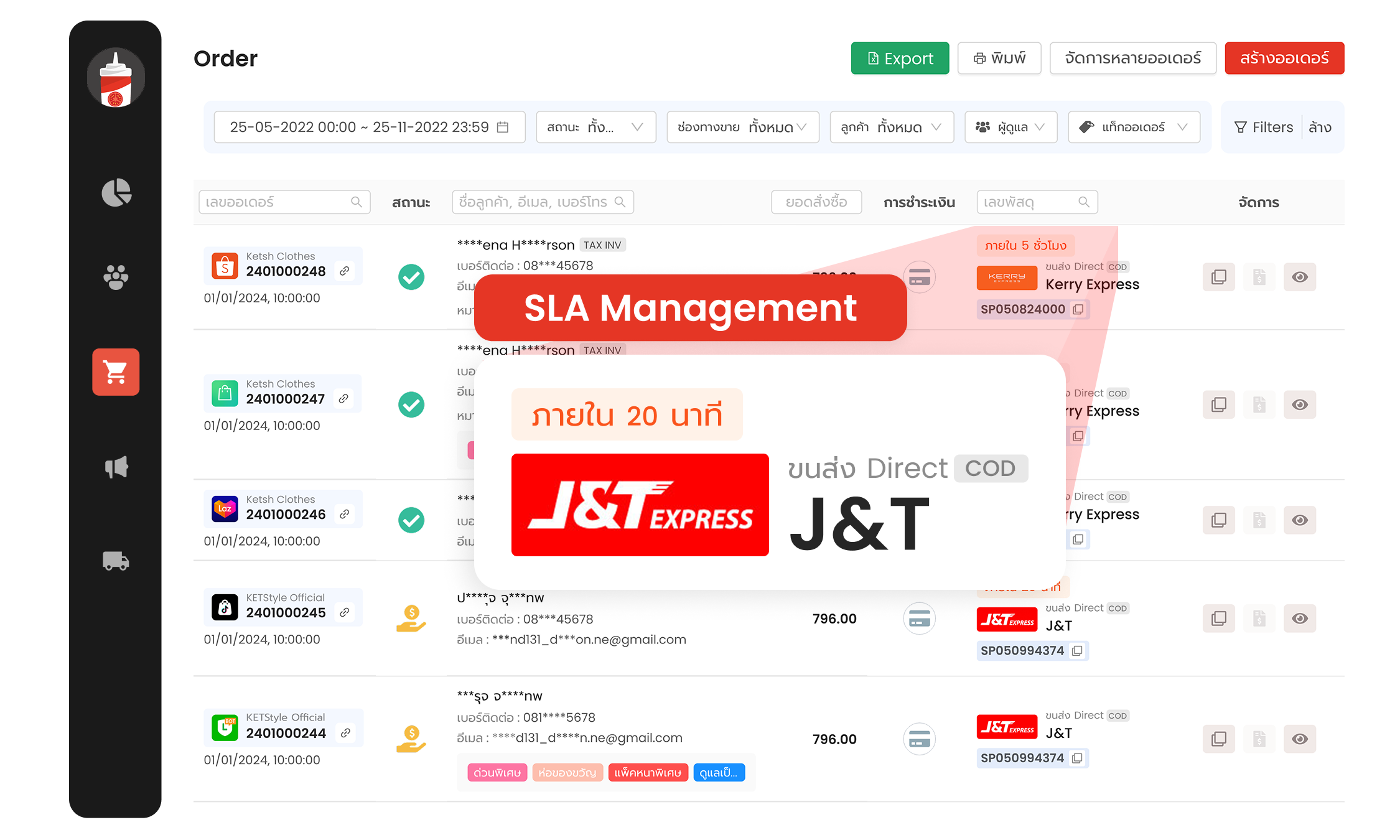Click link icon beside order 2401000248

pyautogui.click(x=344, y=271)
